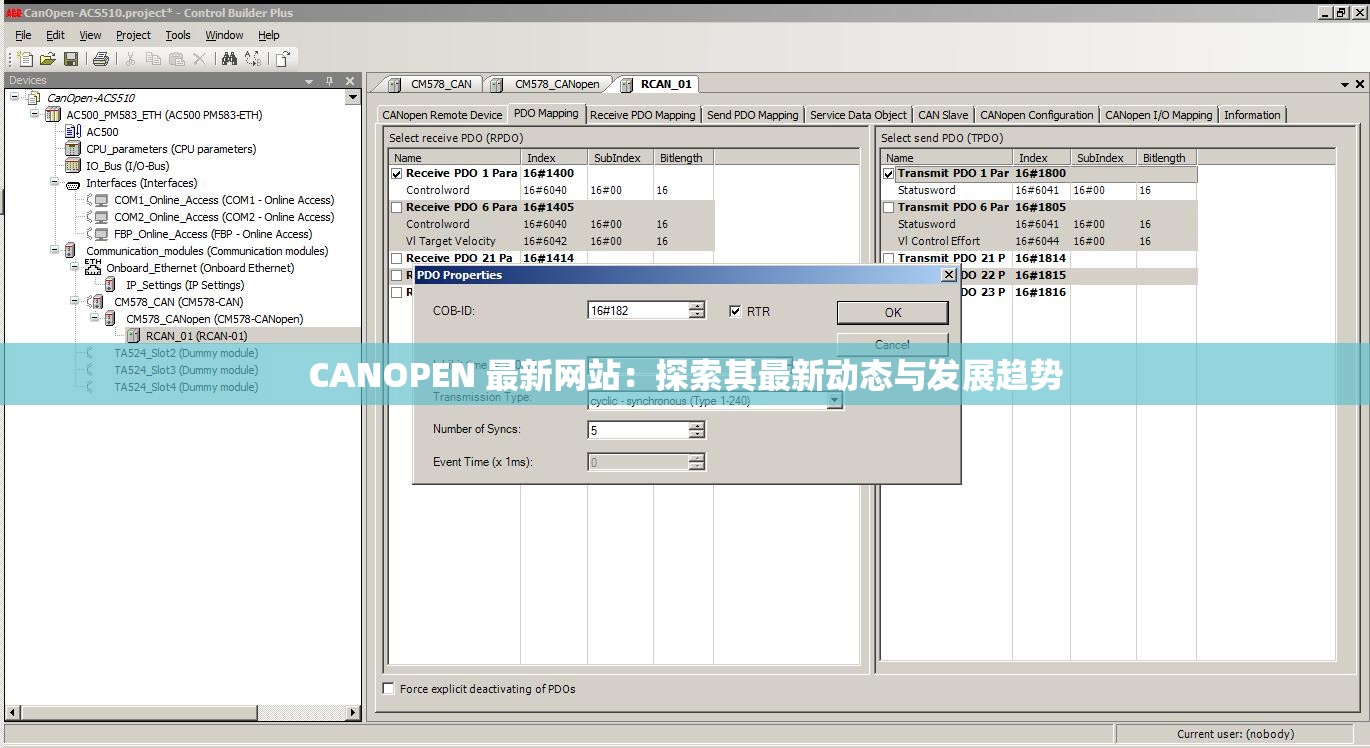1370x748 pixels.
Task: Open the Transmission Type dropdown
Action: [x=834, y=400]
